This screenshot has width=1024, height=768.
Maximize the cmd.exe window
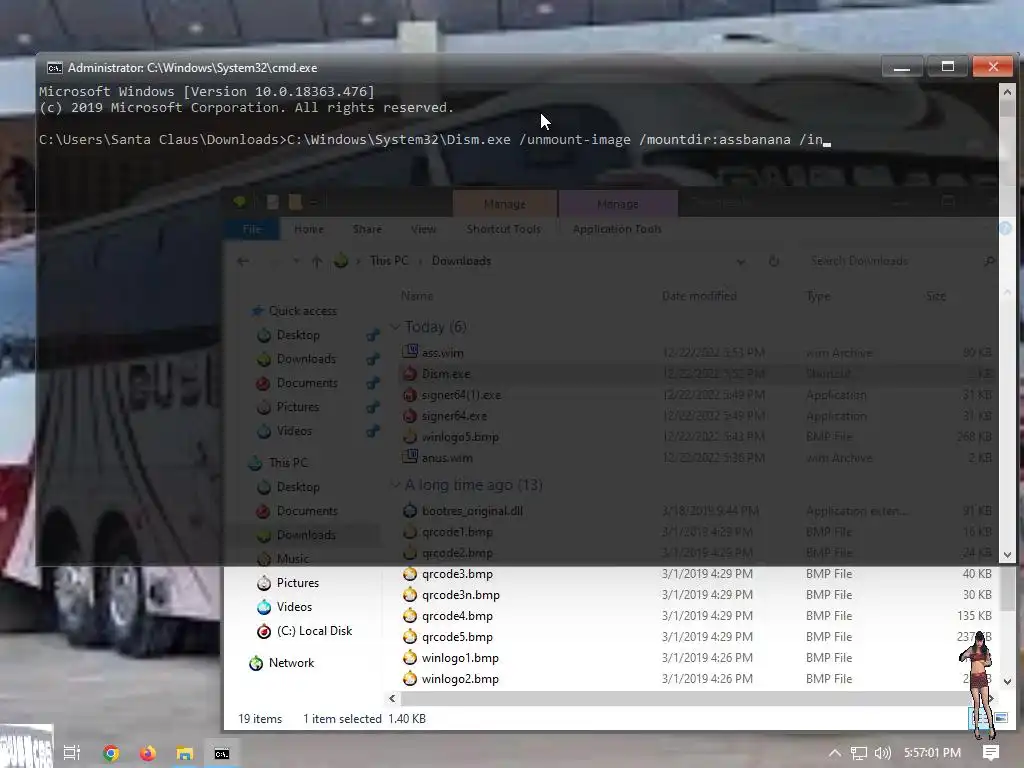948,67
